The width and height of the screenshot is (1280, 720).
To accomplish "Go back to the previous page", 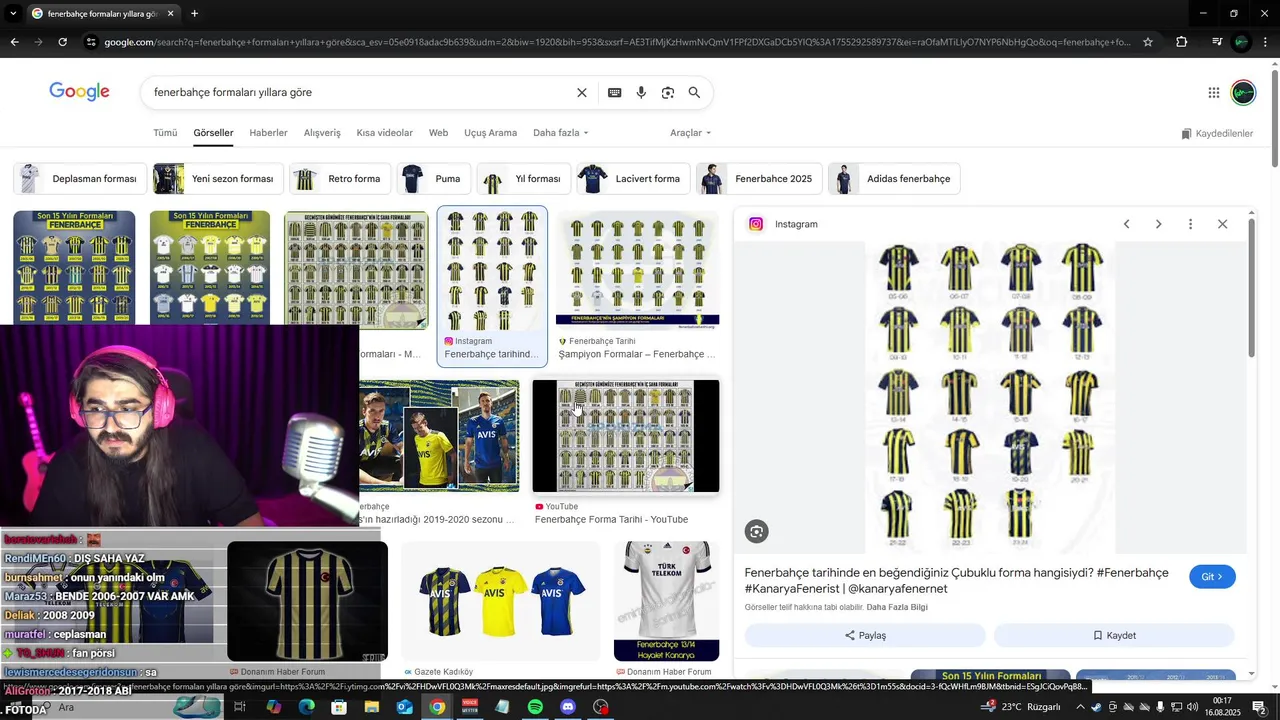I will tap(14, 42).
